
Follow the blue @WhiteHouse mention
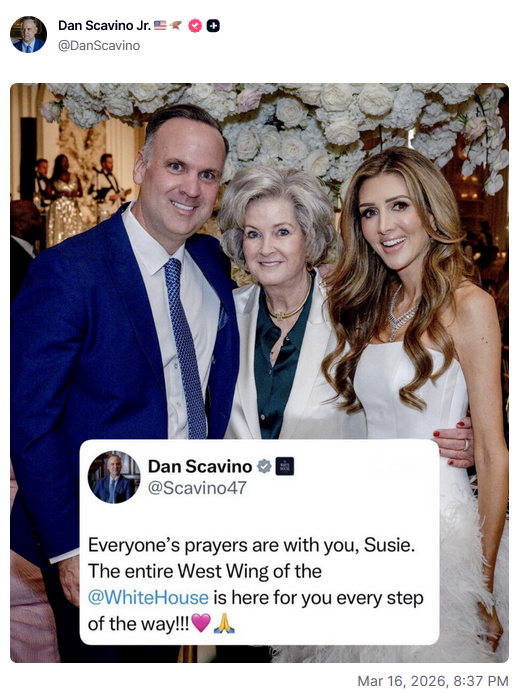point(148,598)
